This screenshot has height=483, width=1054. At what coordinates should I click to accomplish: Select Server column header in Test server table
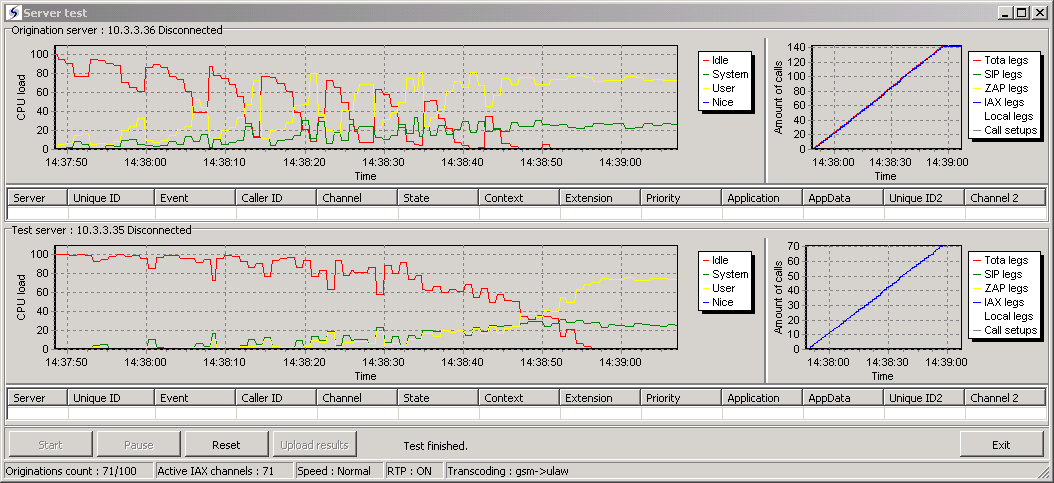[x=38, y=398]
